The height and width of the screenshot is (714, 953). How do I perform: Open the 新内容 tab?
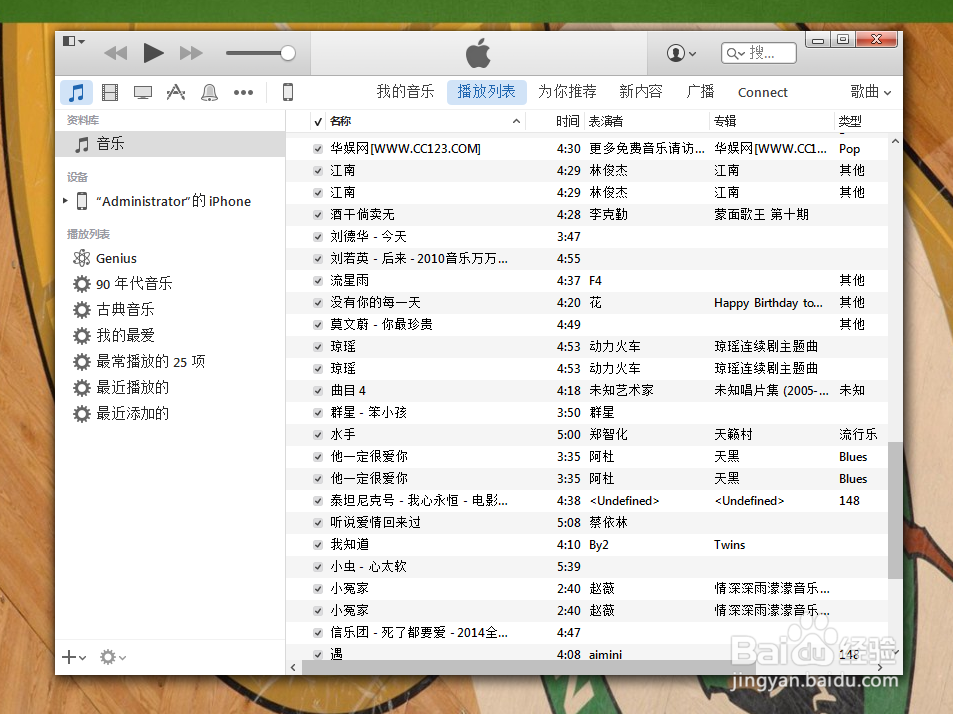[641, 92]
